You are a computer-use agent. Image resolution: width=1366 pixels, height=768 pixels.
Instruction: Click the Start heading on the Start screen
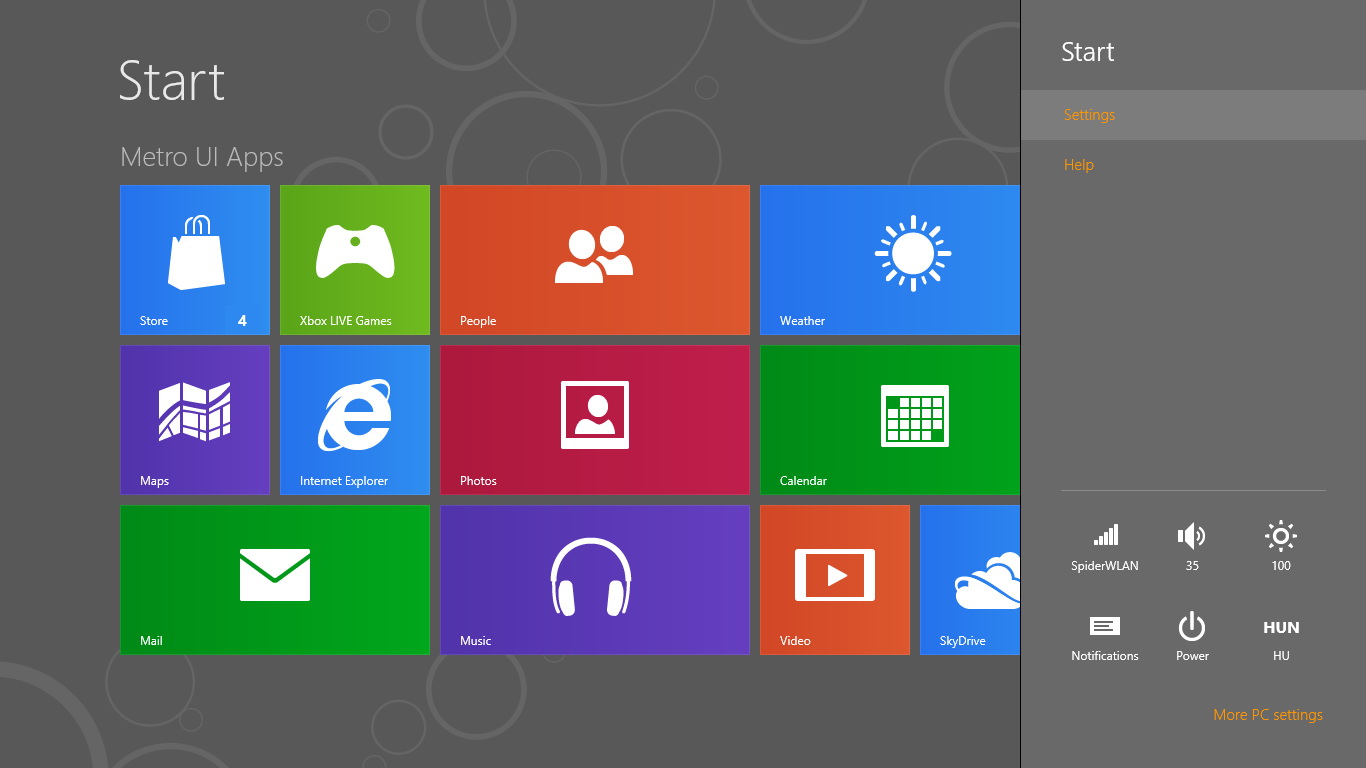tap(172, 81)
